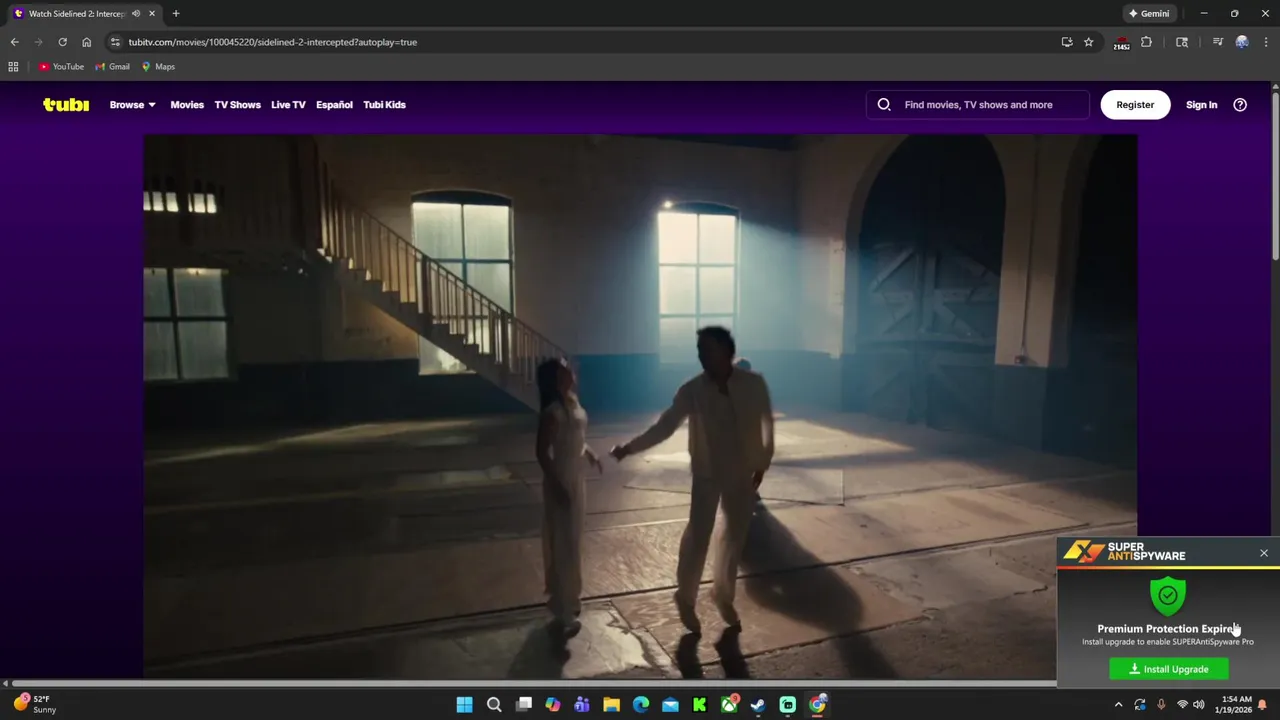Launch File Explorer from taskbar
The height and width of the screenshot is (720, 1280).
coord(611,705)
